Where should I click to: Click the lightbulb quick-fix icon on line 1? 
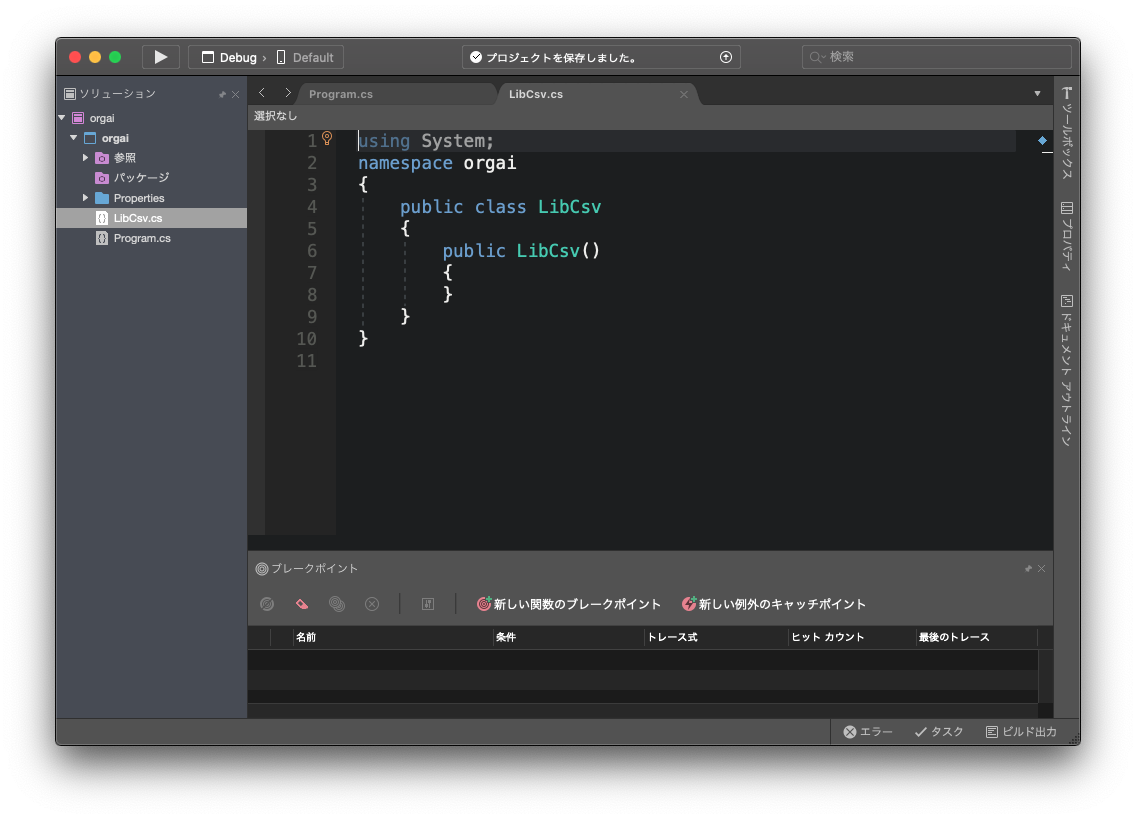[x=327, y=138]
